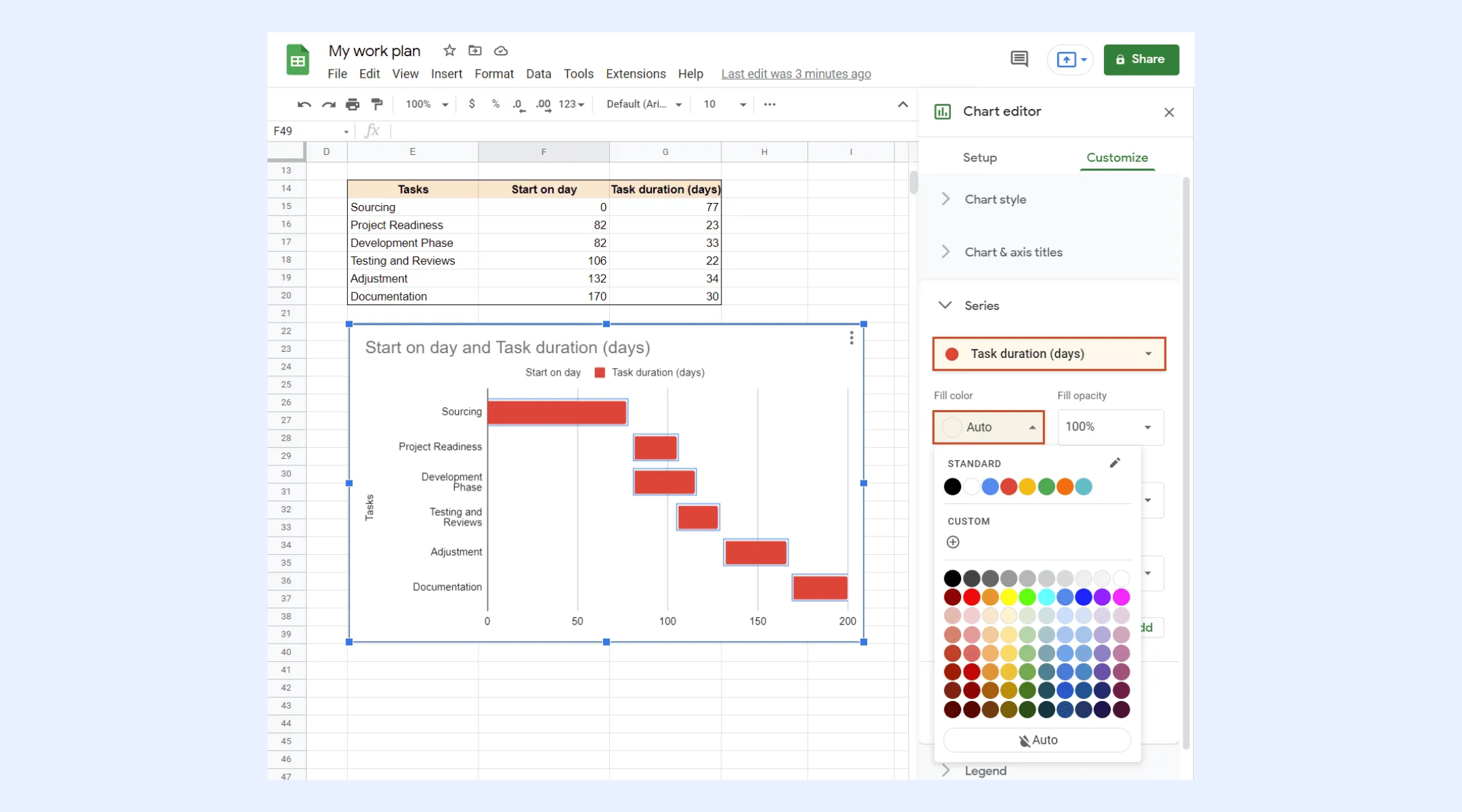Add a custom color
The image size is (1462, 812).
[953, 542]
